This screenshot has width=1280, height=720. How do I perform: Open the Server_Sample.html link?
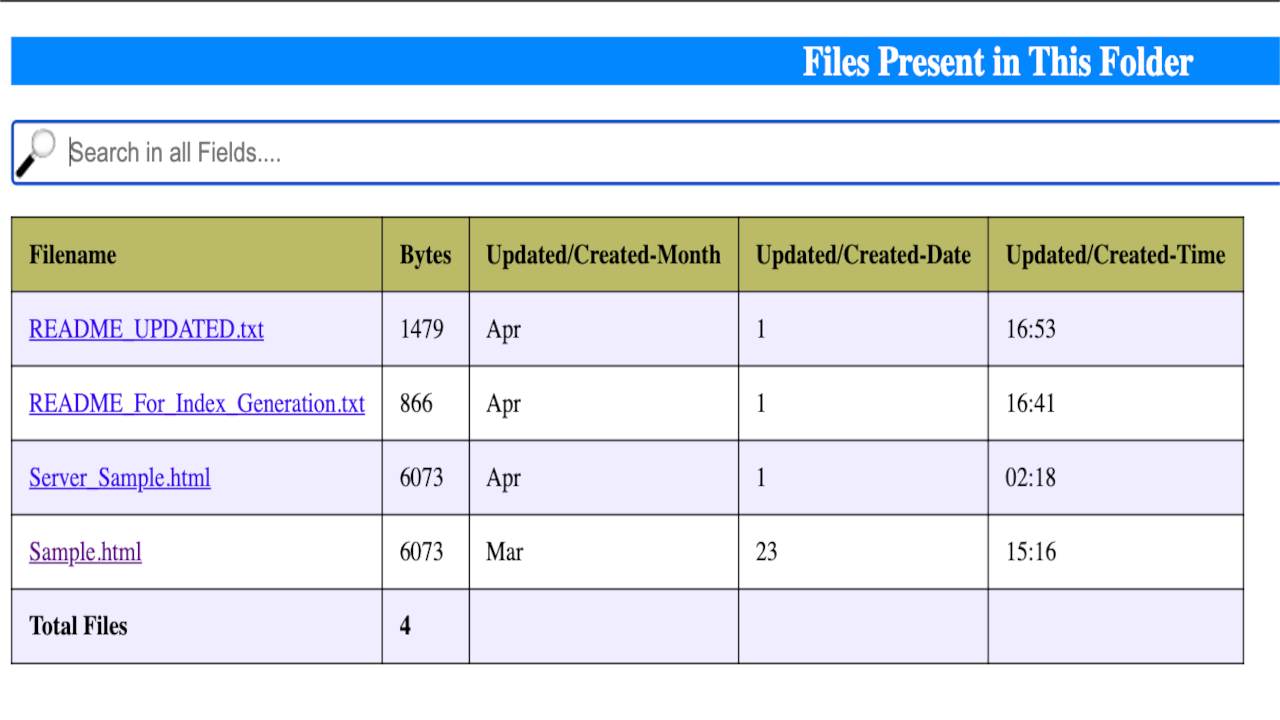120,477
